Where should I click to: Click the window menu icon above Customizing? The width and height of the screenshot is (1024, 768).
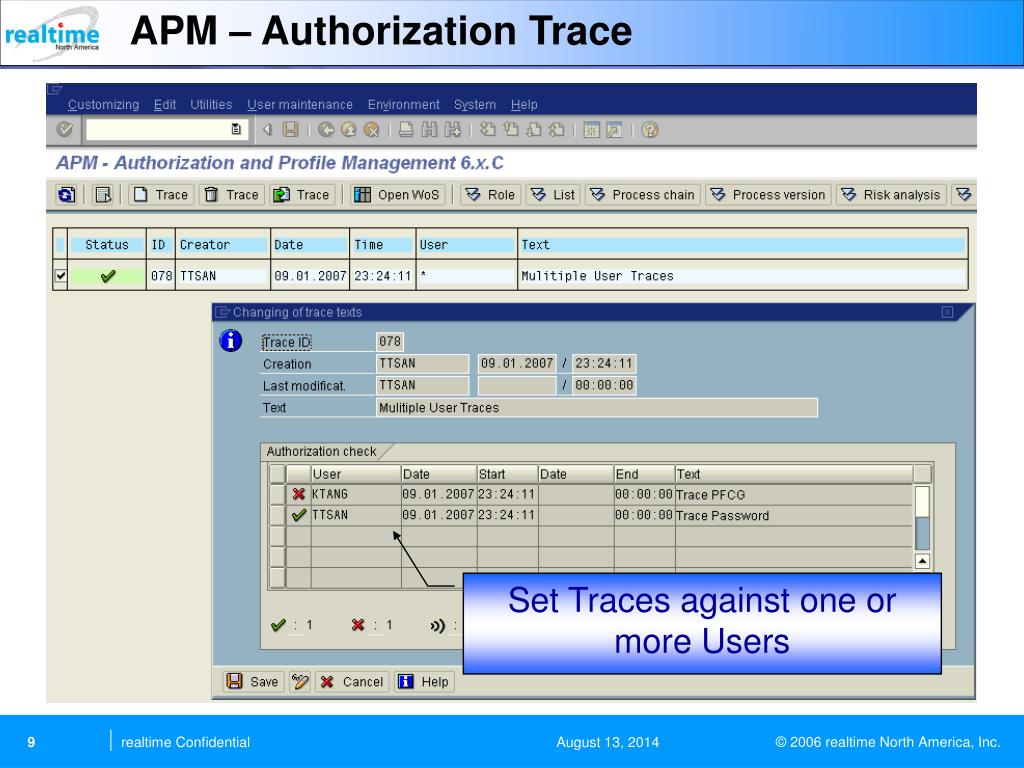click(x=55, y=89)
